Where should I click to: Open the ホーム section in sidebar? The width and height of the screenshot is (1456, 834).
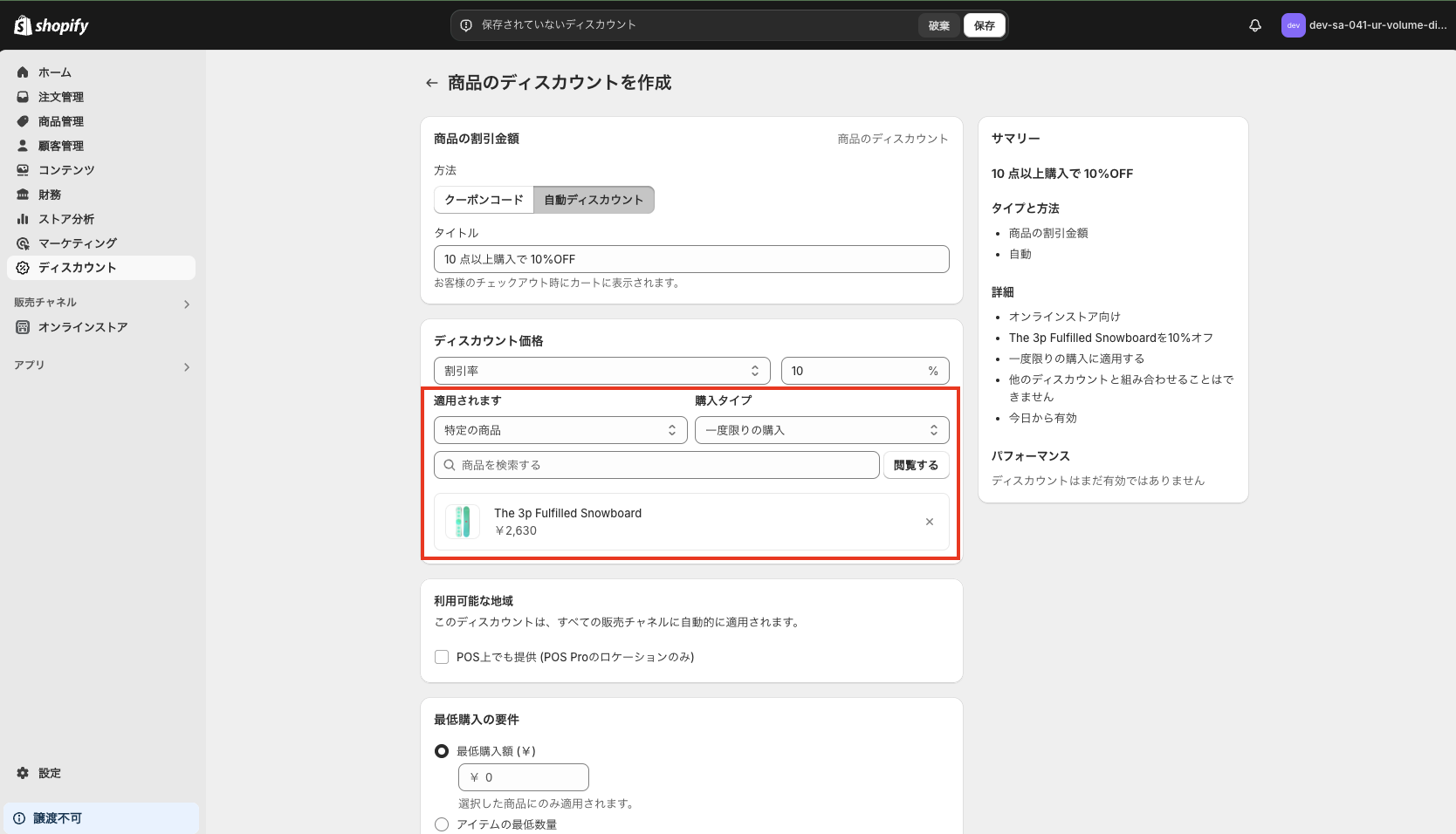[54, 72]
